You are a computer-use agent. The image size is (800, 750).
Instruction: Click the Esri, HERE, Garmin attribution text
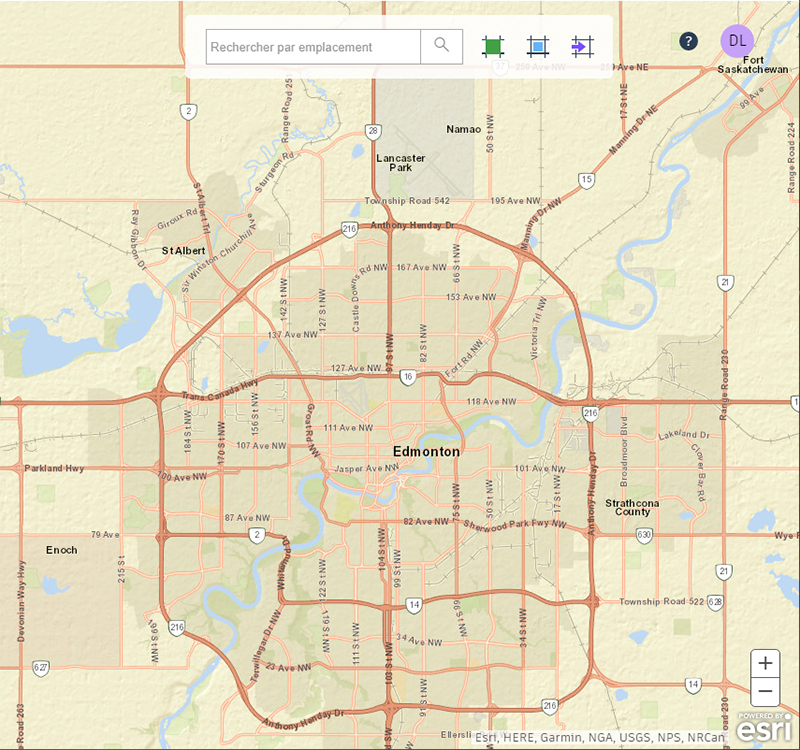click(599, 738)
